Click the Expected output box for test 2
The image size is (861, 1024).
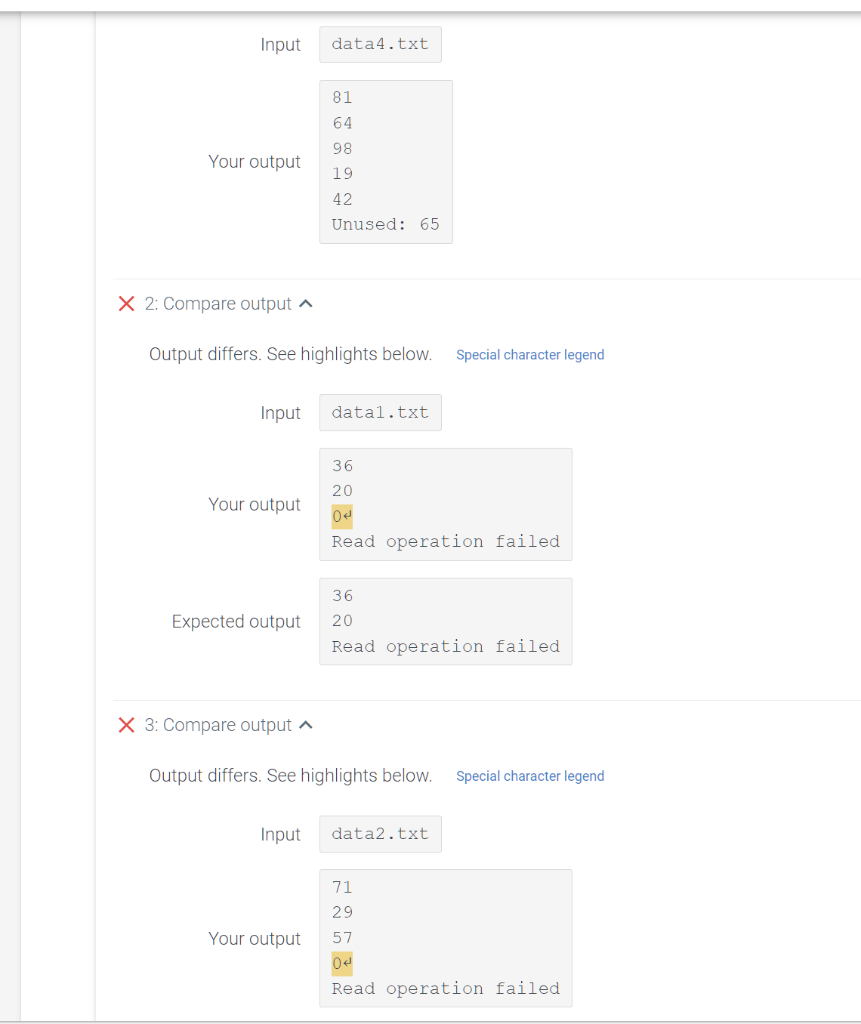click(x=445, y=621)
